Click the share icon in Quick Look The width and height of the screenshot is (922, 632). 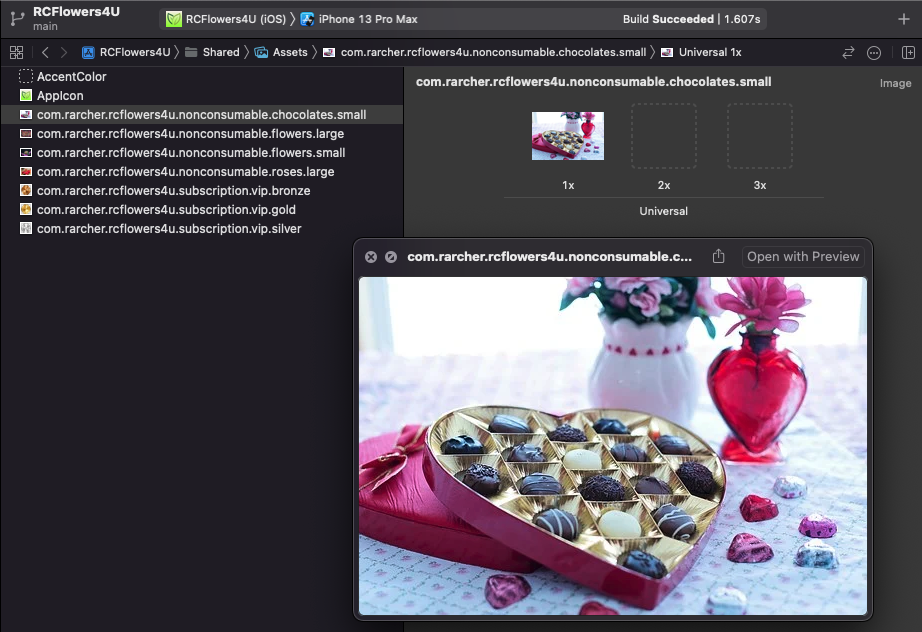[x=719, y=256]
